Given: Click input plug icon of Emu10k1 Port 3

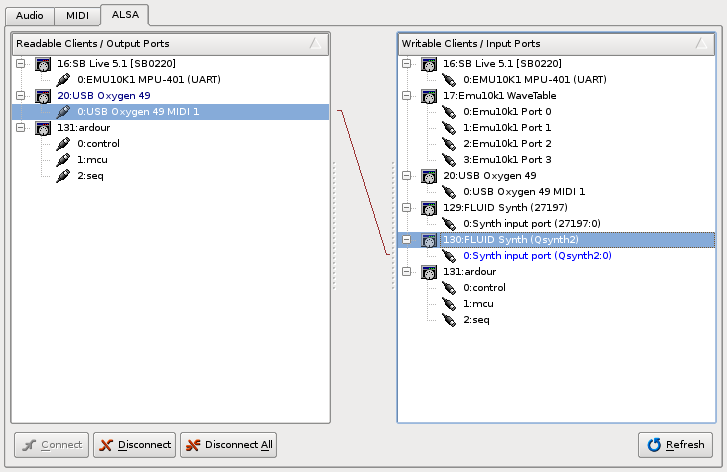Looking at the screenshot, I should 449,160.
